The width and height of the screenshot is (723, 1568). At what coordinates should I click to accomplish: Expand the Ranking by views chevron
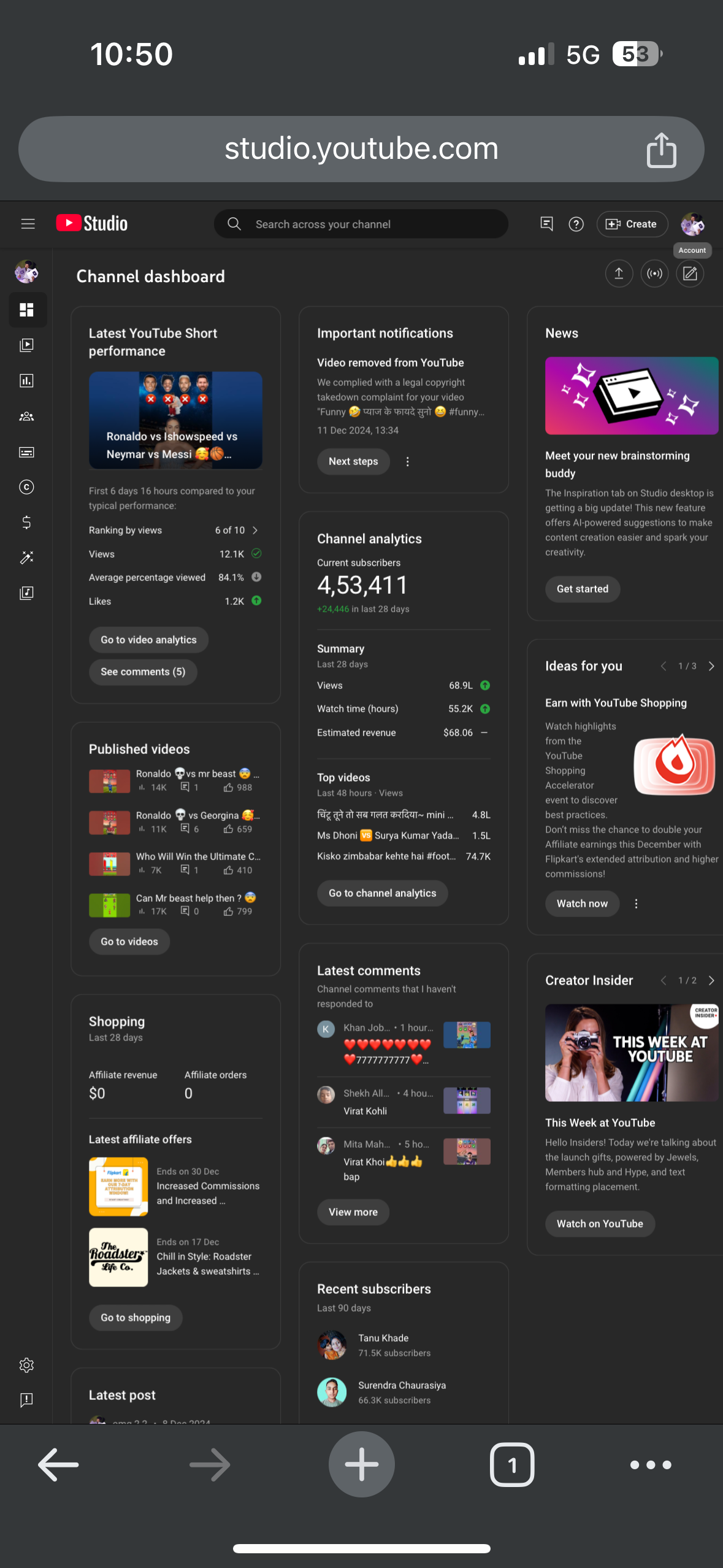pos(255,530)
